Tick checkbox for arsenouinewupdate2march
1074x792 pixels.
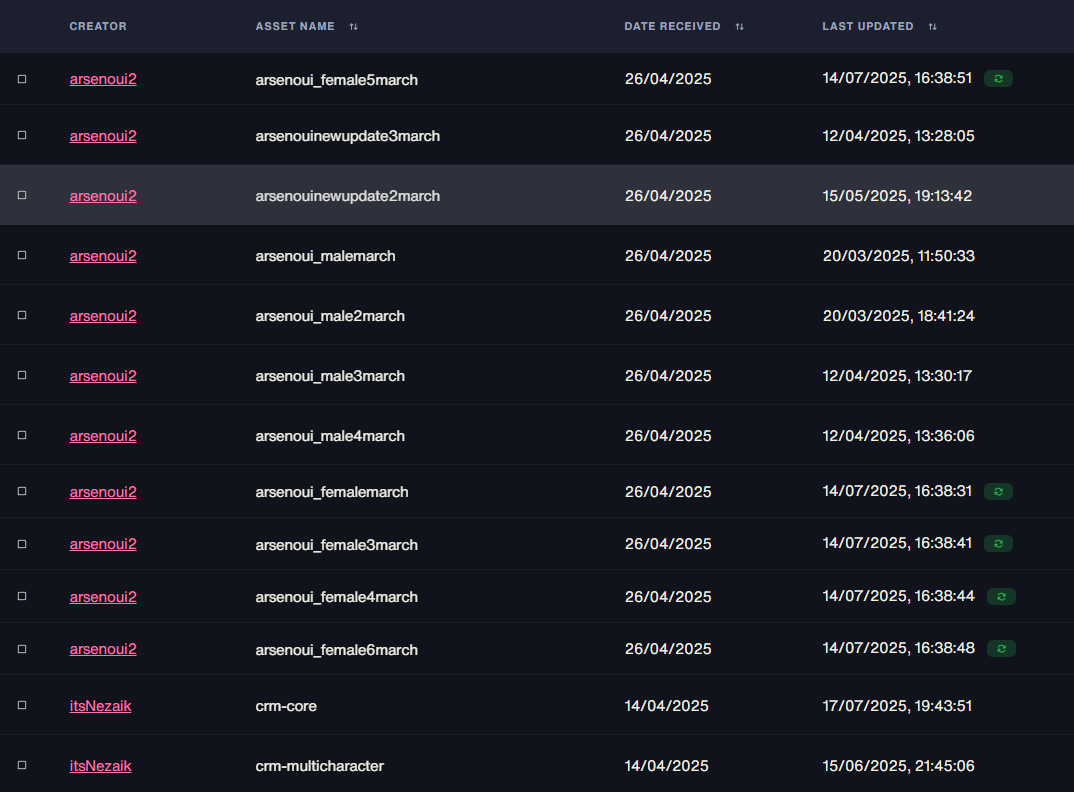pos(22,195)
